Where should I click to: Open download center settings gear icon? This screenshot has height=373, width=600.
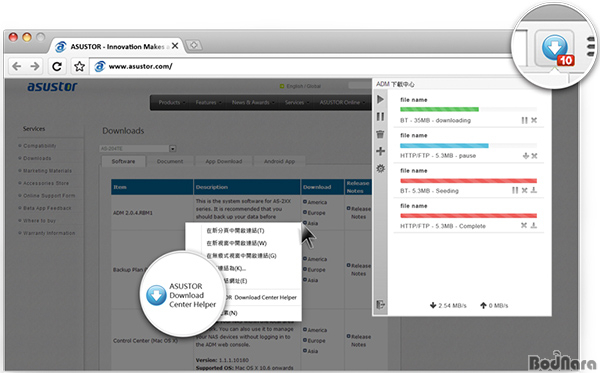[380, 168]
